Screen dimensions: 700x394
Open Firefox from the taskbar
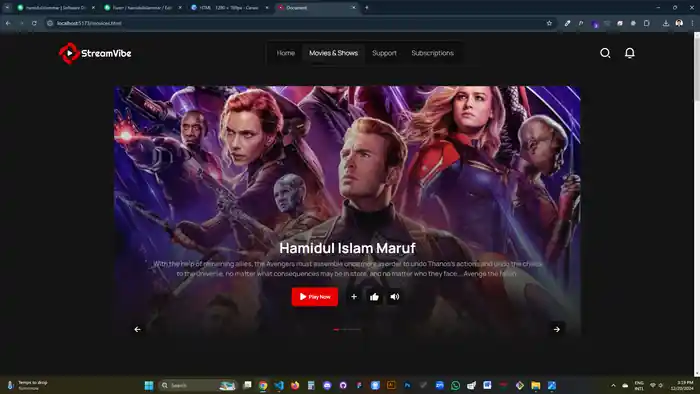point(295,386)
